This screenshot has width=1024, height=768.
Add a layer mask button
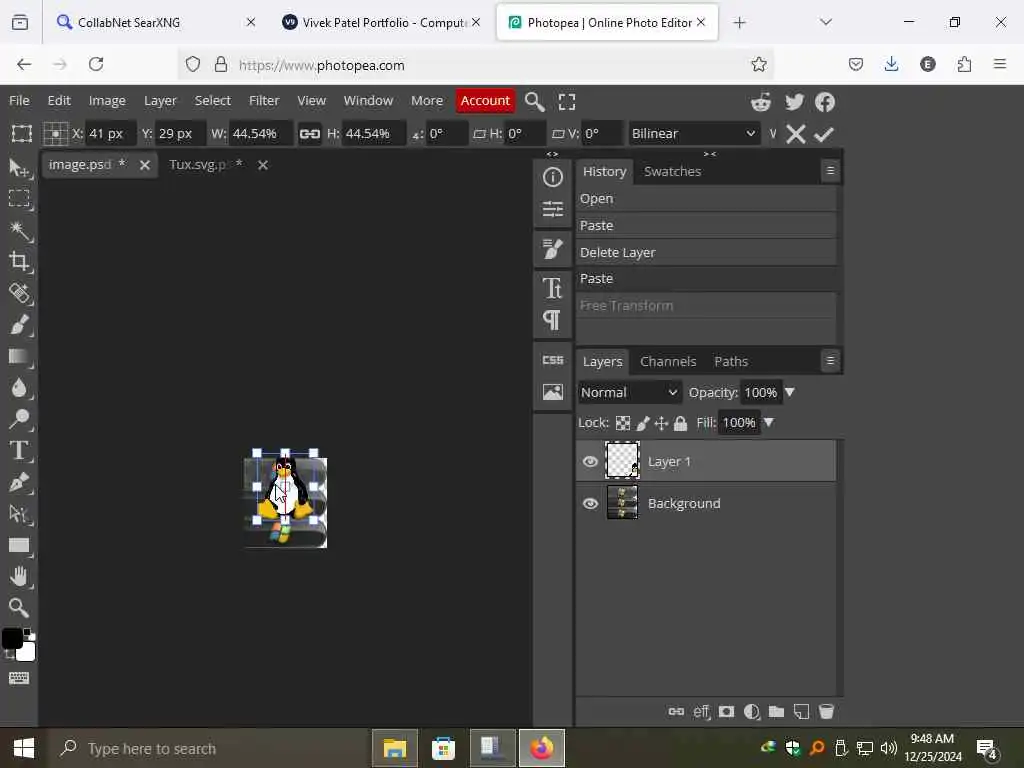pyautogui.click(x=726, y=711)
